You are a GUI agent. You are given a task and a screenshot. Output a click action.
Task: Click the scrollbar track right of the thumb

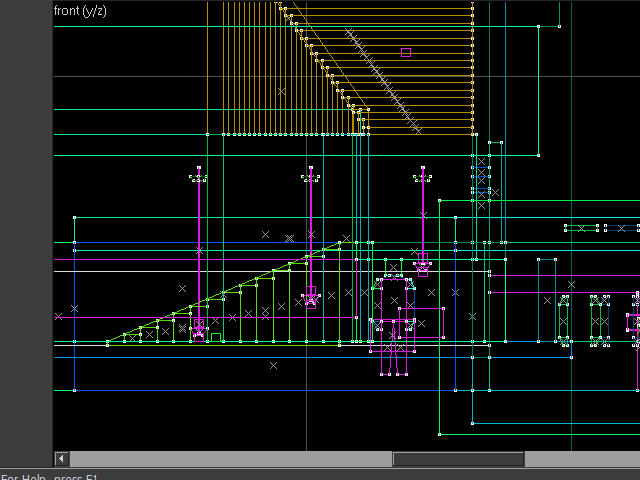(580, 459)
